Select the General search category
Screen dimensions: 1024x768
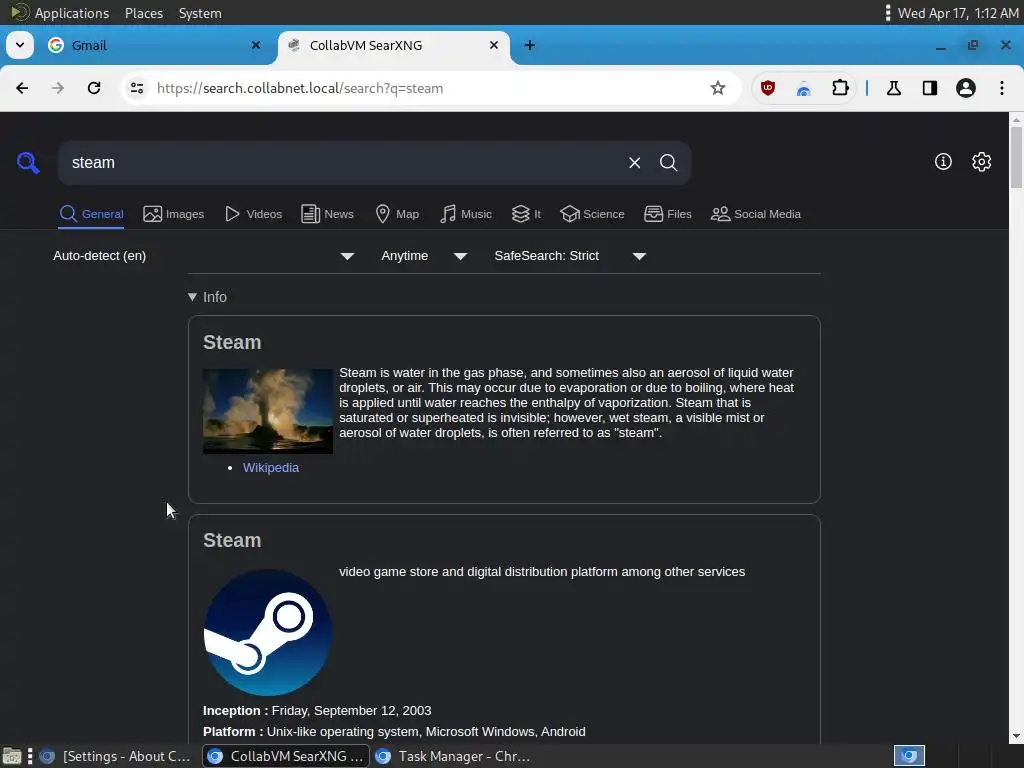click(x=91, y=214)
